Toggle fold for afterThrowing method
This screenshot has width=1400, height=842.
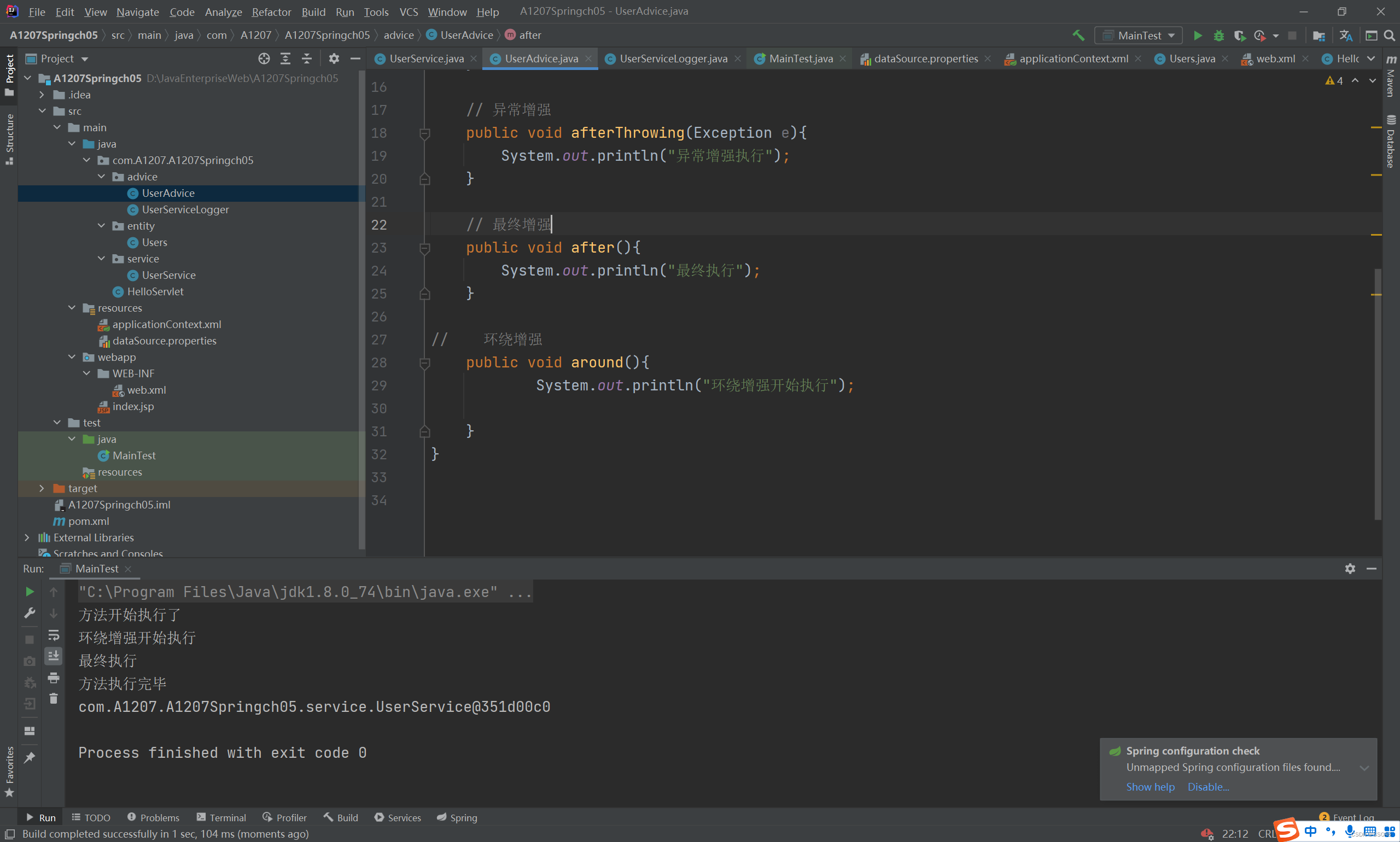pyautogui.click(x=424, y=133)
